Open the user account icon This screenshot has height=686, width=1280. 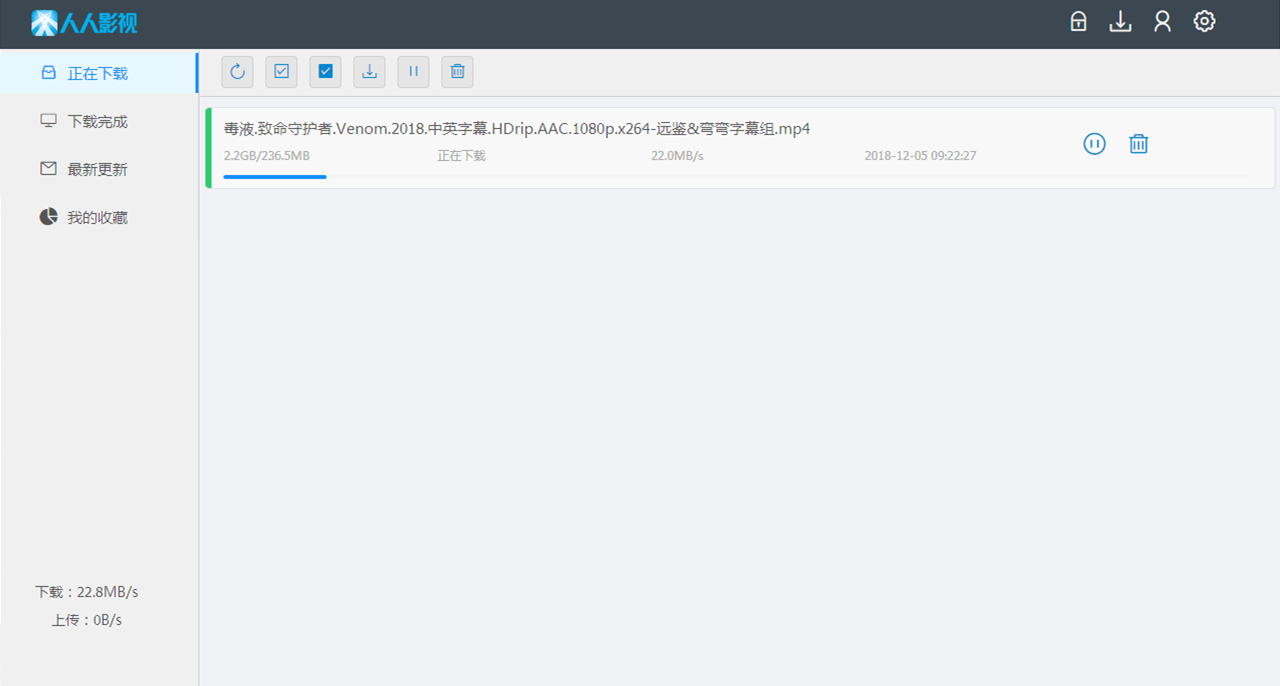click(1162, 22)
